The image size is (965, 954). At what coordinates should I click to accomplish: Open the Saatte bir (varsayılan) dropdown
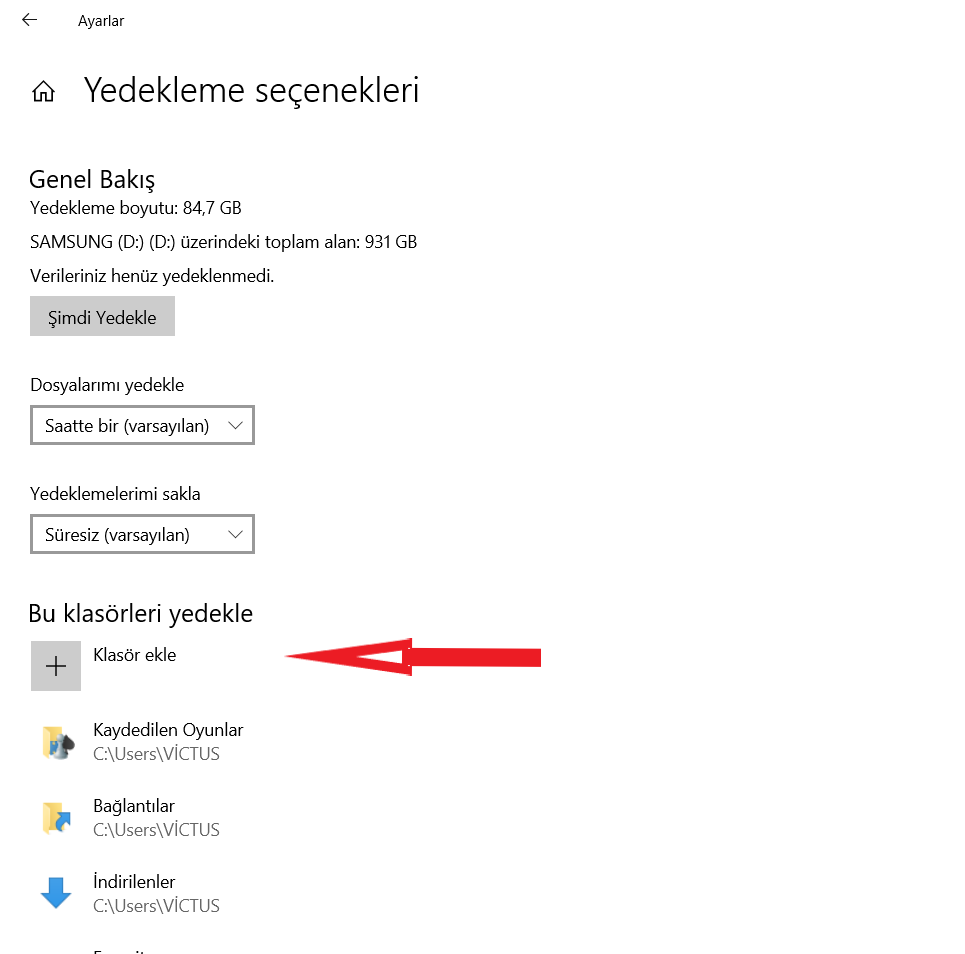142,425
